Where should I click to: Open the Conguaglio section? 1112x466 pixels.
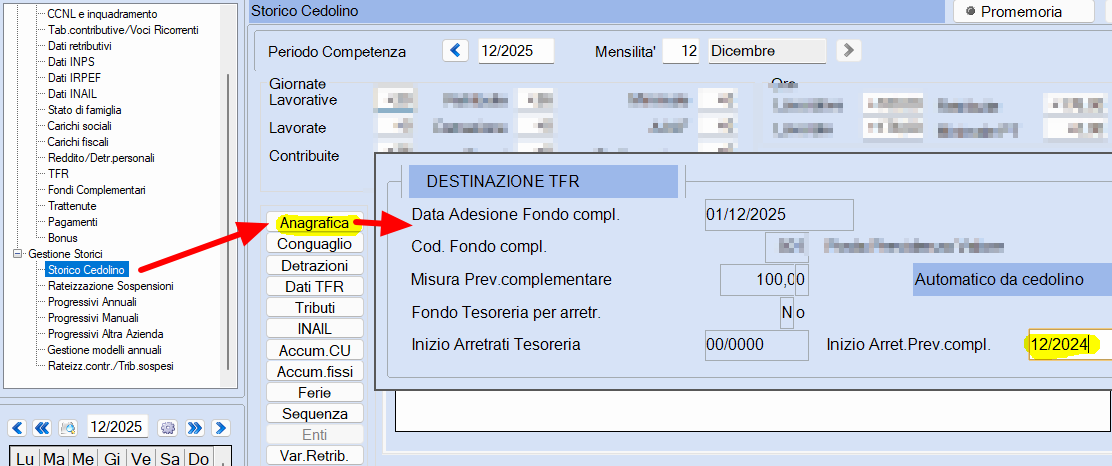(315, 244)
